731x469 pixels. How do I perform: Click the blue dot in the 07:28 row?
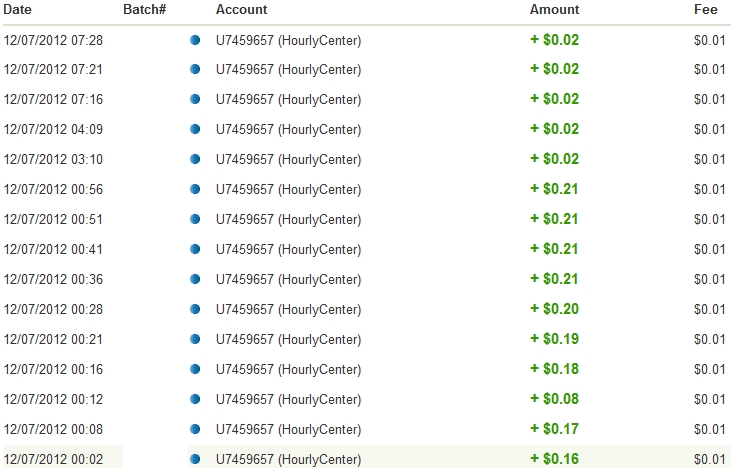point(195,40)
